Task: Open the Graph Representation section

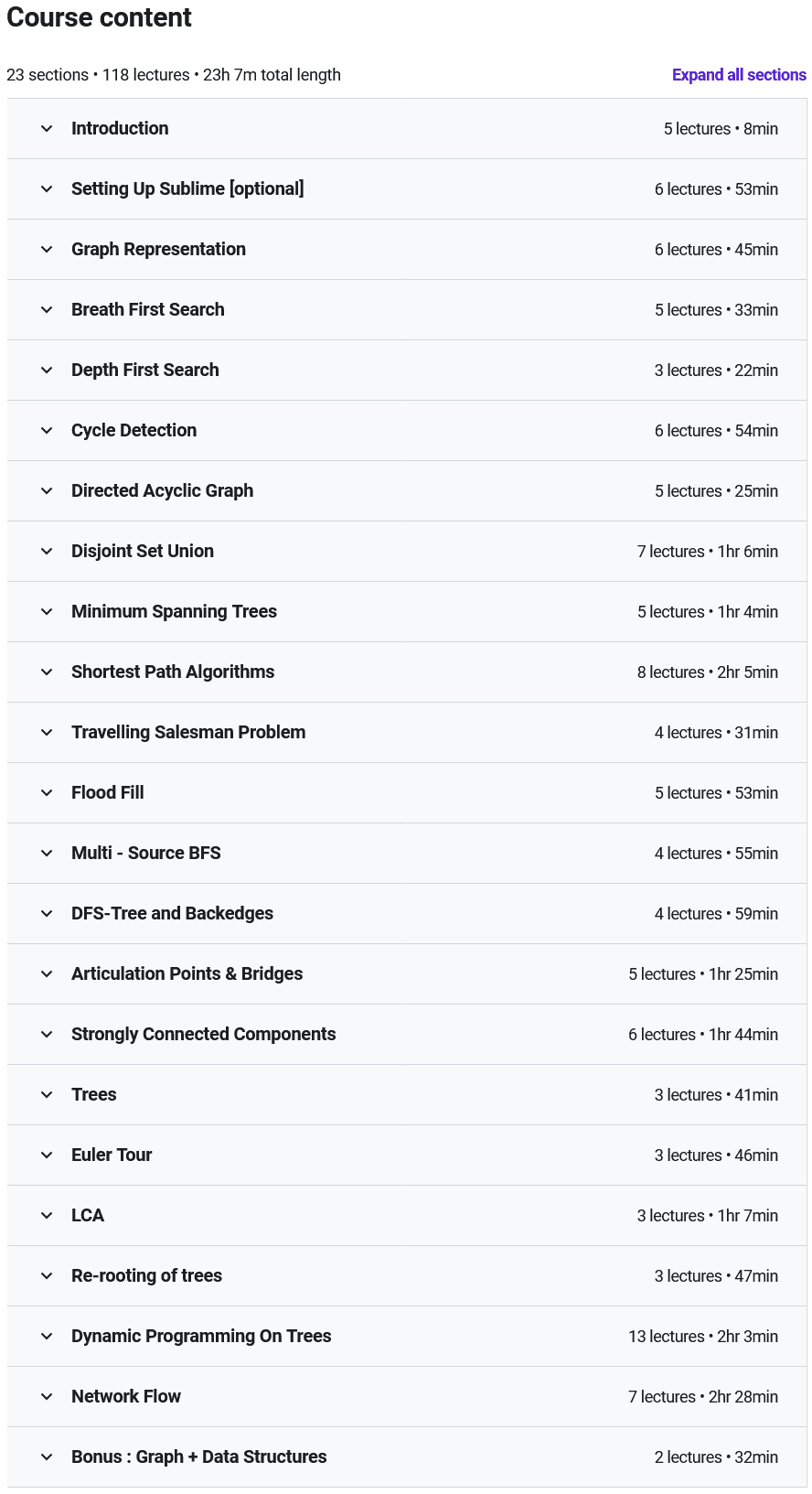Action: 158,250
